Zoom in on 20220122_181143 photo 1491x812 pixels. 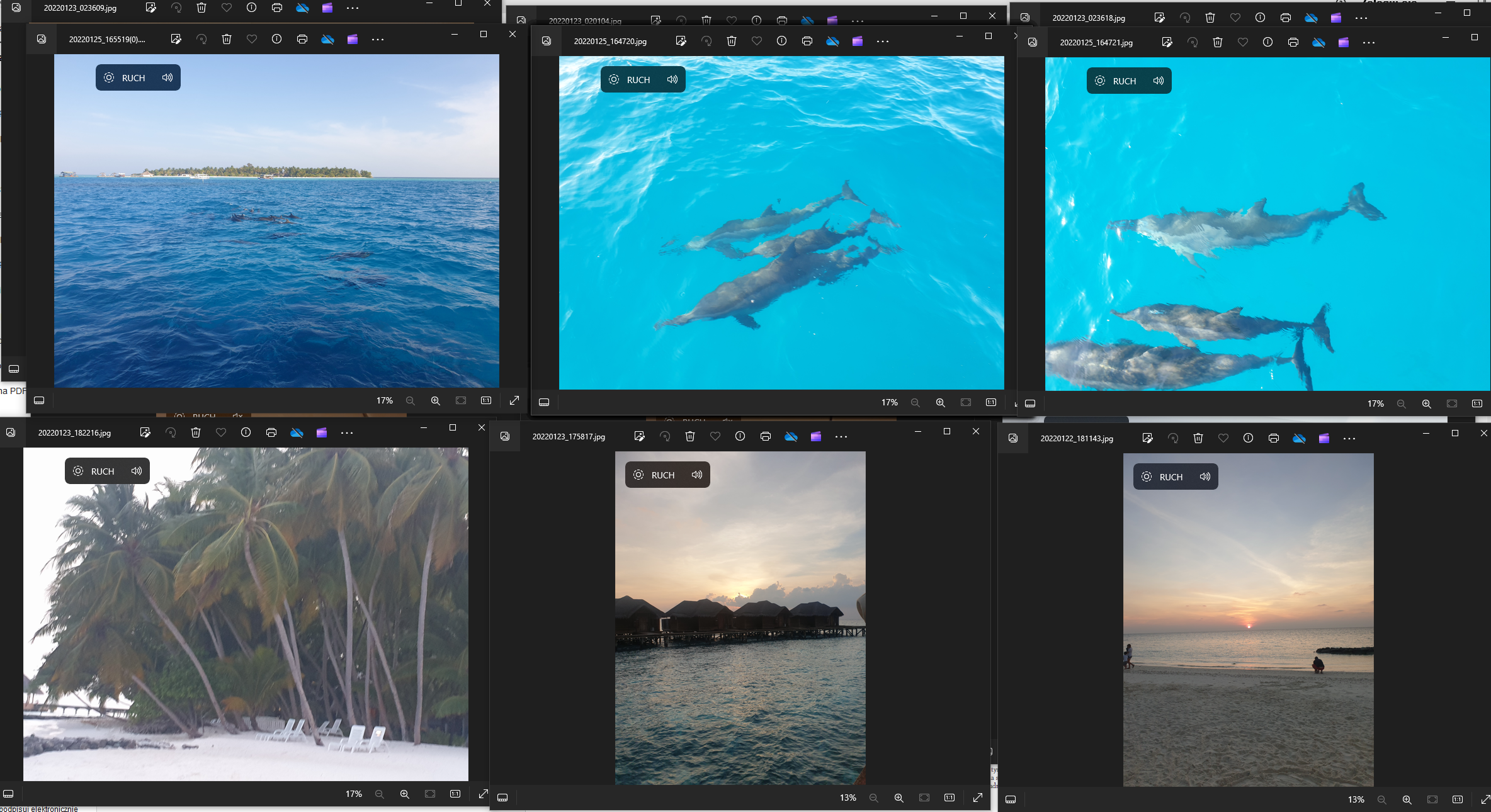coord(1407,799)
